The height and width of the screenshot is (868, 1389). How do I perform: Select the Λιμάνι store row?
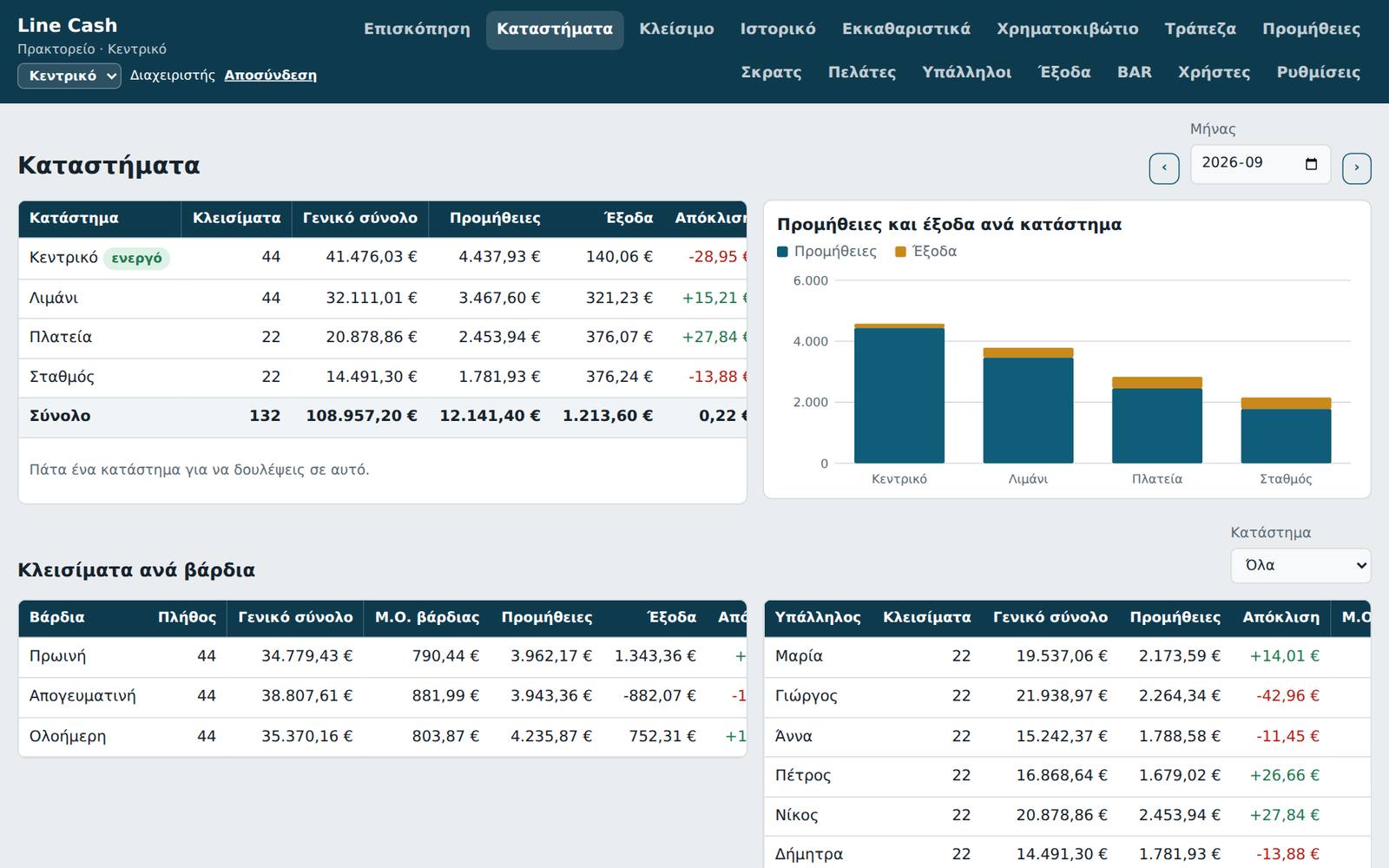coord(382,298)
